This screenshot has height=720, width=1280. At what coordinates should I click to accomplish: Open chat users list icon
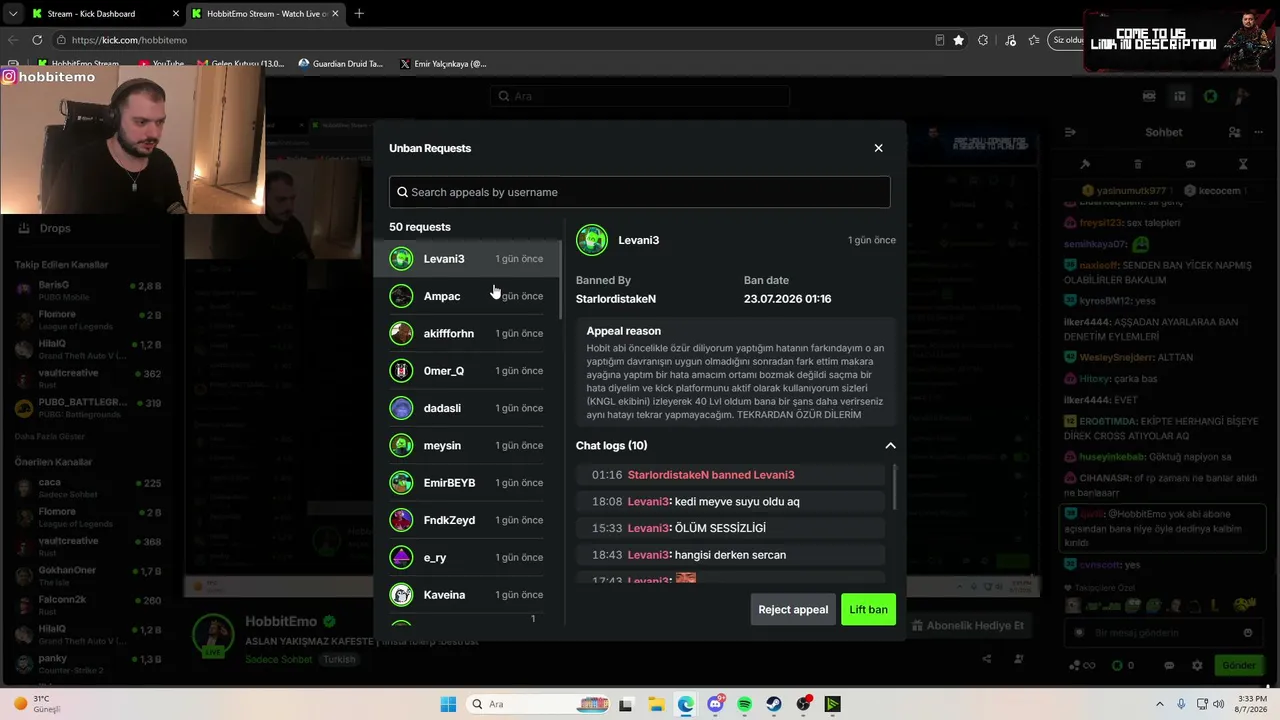[1234, 132]
